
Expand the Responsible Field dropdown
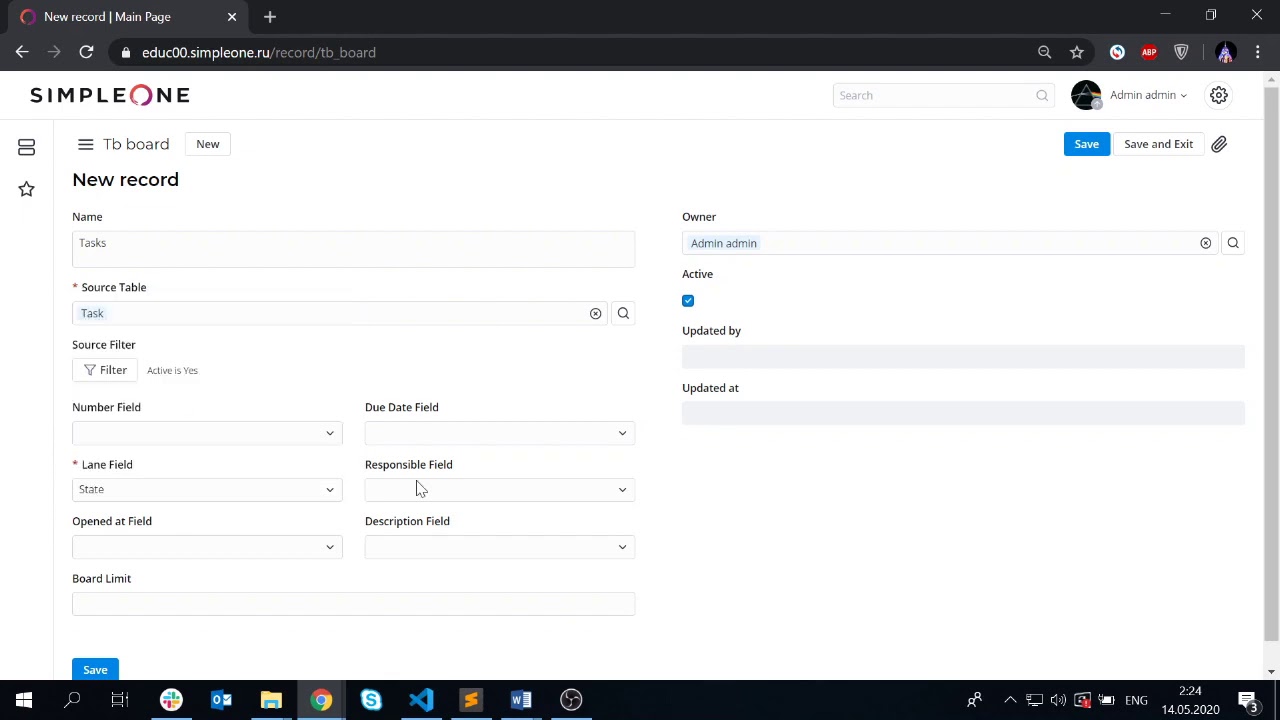[500, 490]
